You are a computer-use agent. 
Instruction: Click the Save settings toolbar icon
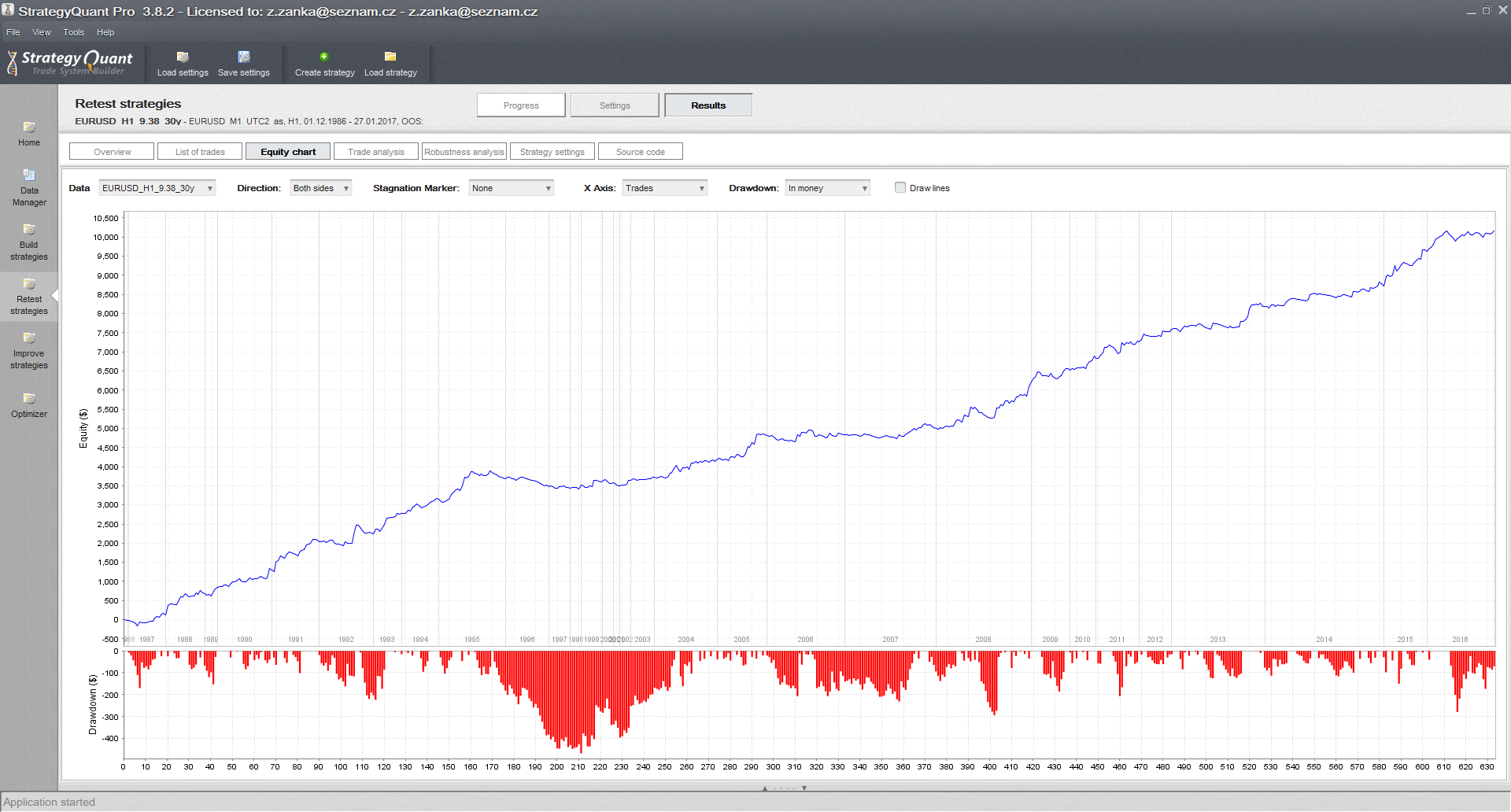pos(244,57)
